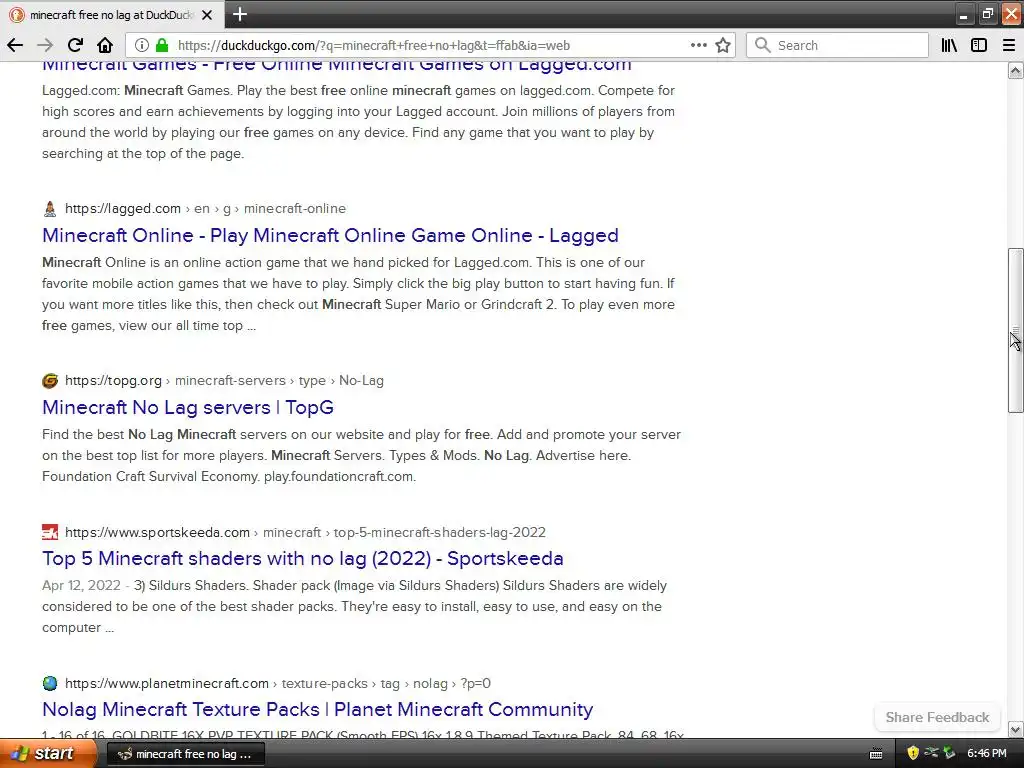The width and height of the screenshot is (1024, 768).
Task: Click the Apr 12, 2022 date text
Action: click(81, 585)
